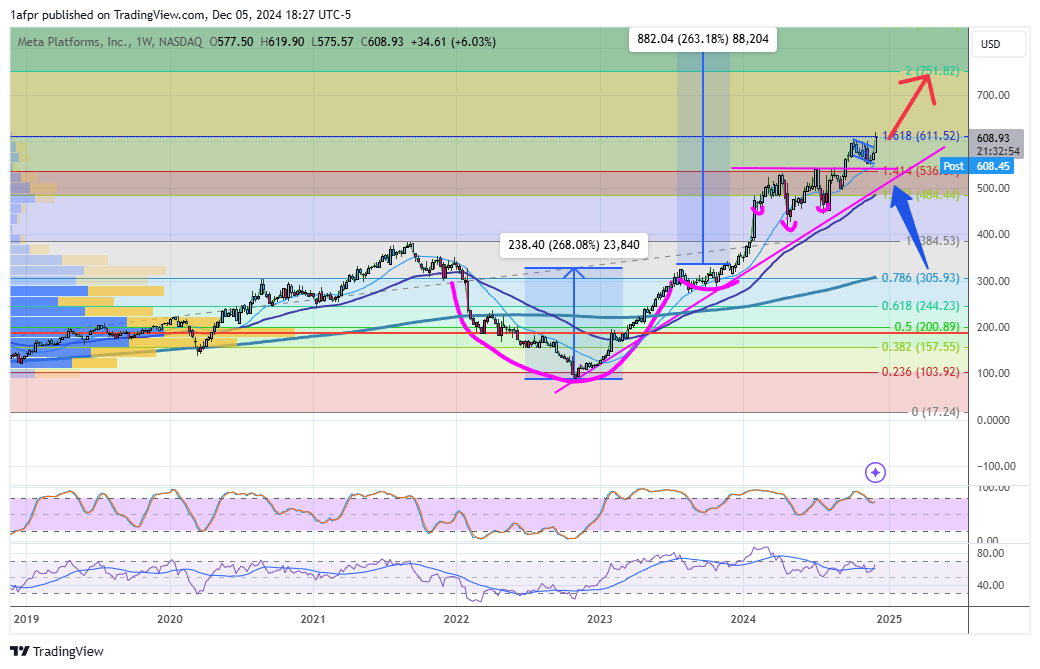This screenshot has width=1040, height=669.
Task: Click the 2024 label on time axis
Action: coord(743,619)
